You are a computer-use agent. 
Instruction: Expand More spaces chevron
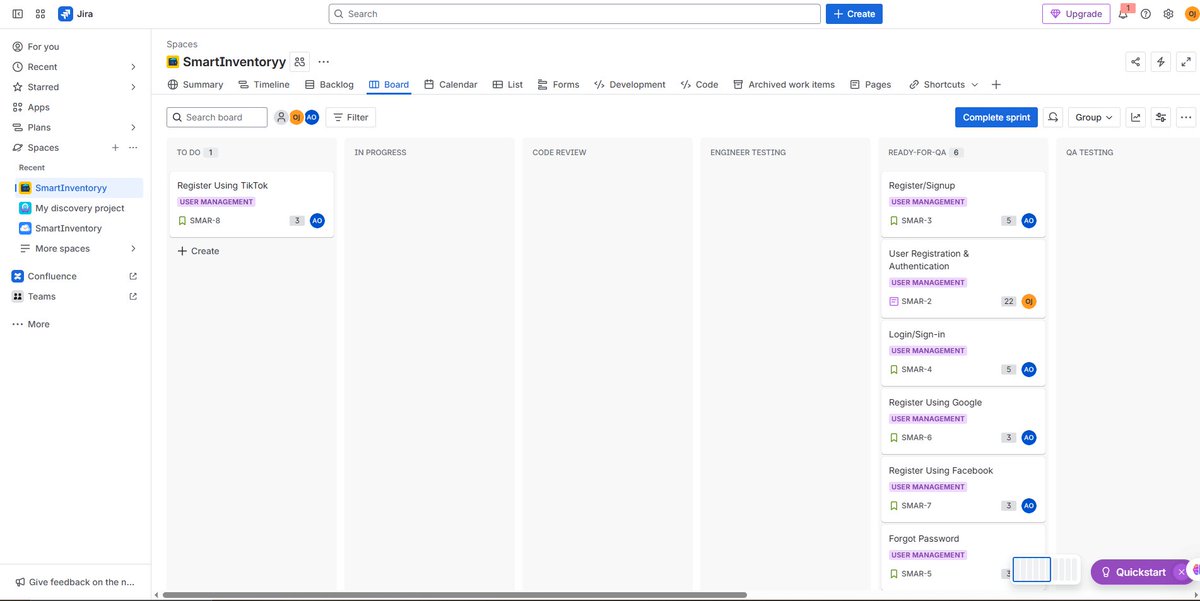click(133, 248)
